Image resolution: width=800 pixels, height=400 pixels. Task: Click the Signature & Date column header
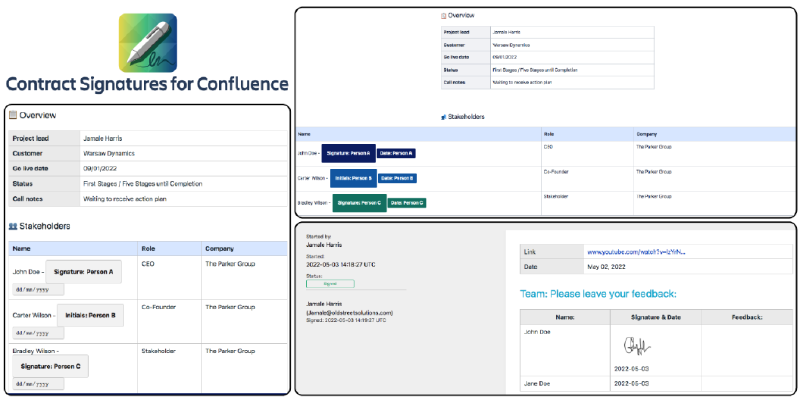[x=656, y=317]
